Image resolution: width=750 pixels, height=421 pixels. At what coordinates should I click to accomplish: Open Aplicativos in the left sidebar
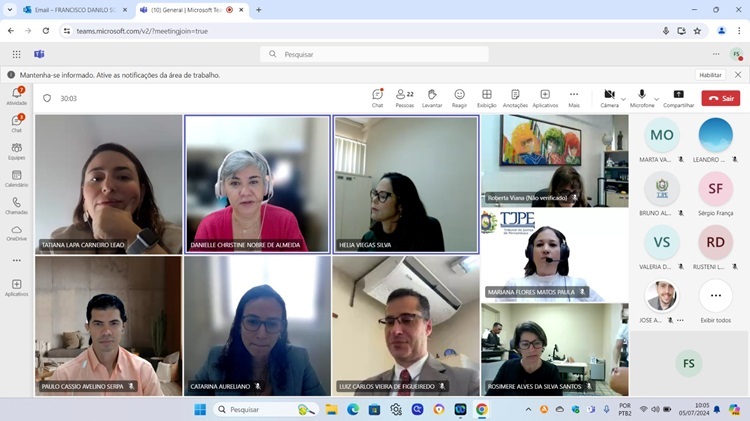(17, 288)
